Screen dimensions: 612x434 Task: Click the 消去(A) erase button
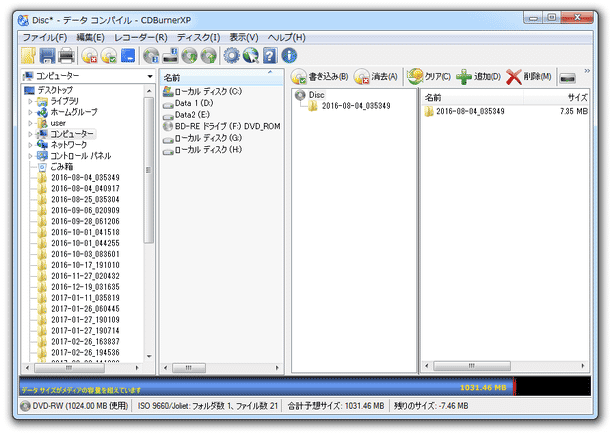376,76
